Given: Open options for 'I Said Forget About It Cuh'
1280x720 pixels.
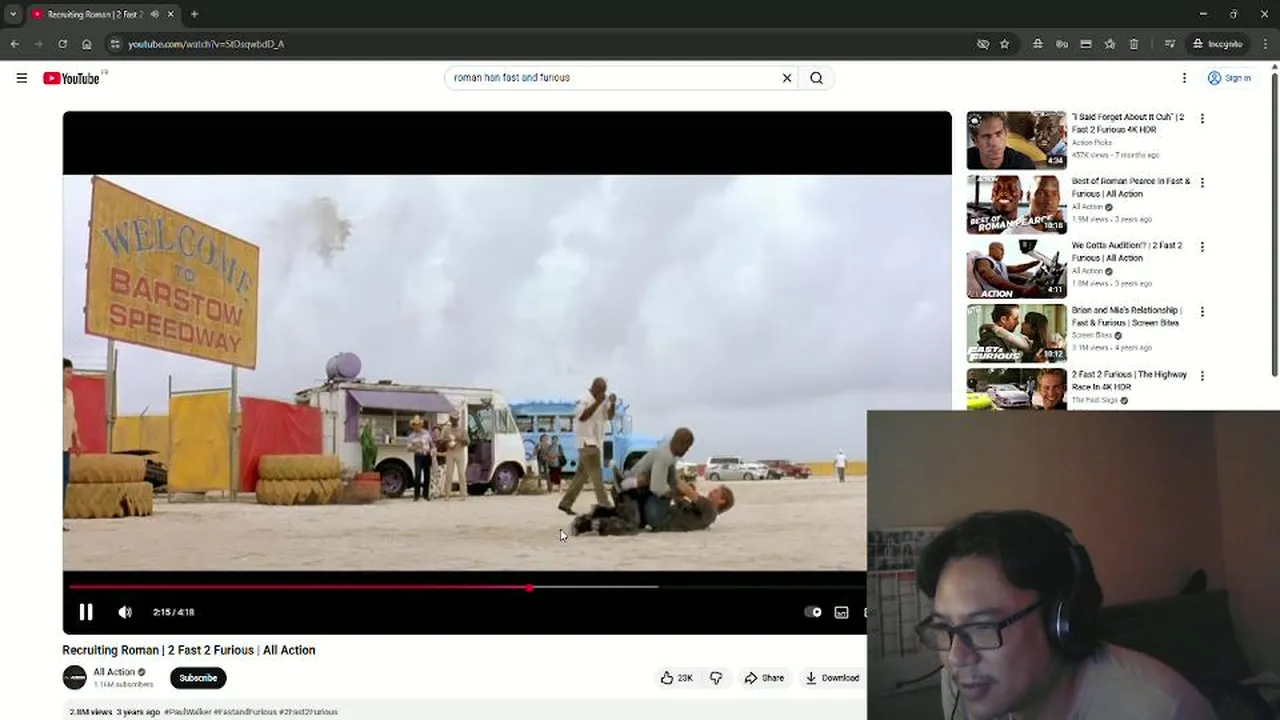Looking at the screenshot, I should tap(1202, 118).
